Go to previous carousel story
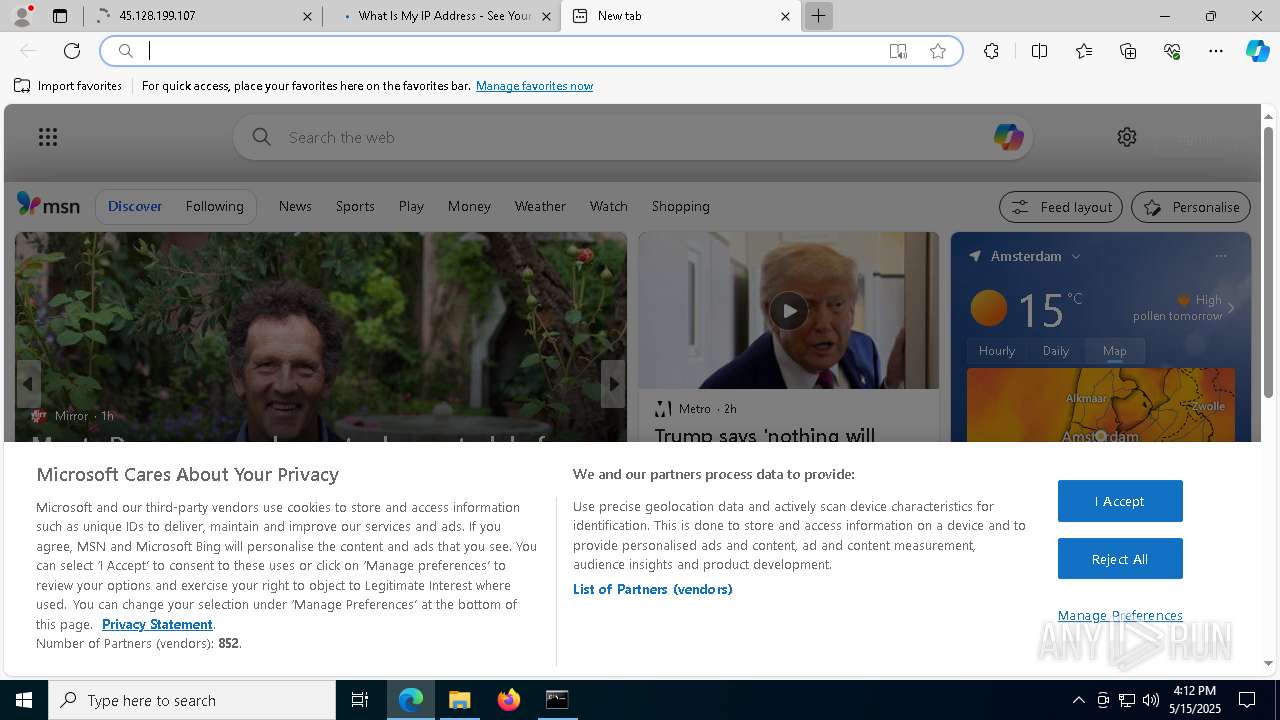The width and height of the screenshot is (1280, 720). (x=28, y=384)
